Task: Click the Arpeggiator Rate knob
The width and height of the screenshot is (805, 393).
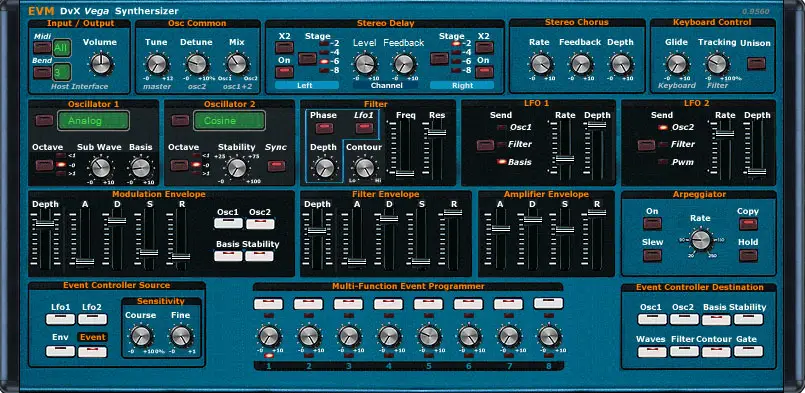Action: point(700,239)
